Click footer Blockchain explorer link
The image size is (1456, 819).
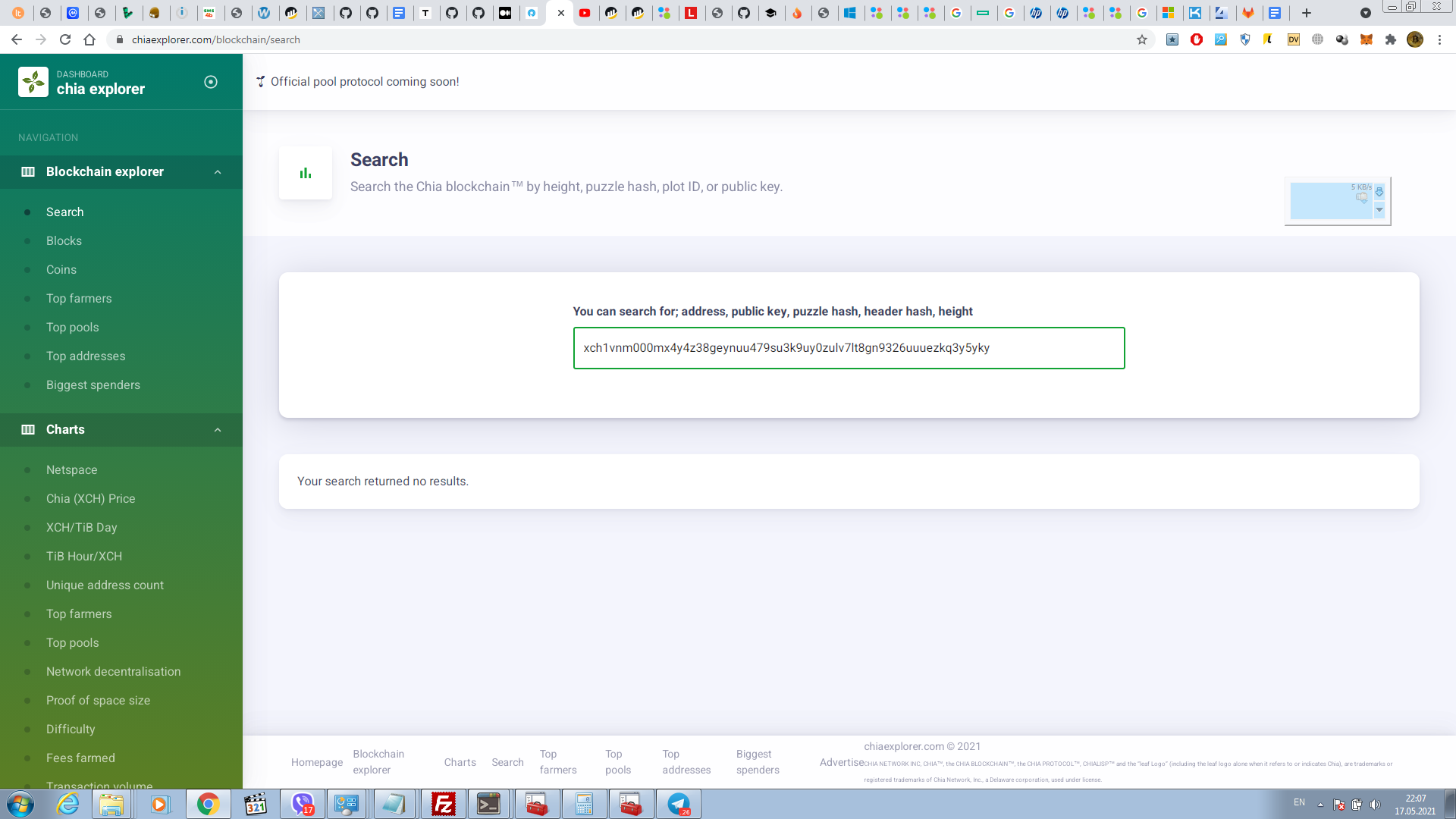(378, 761)
